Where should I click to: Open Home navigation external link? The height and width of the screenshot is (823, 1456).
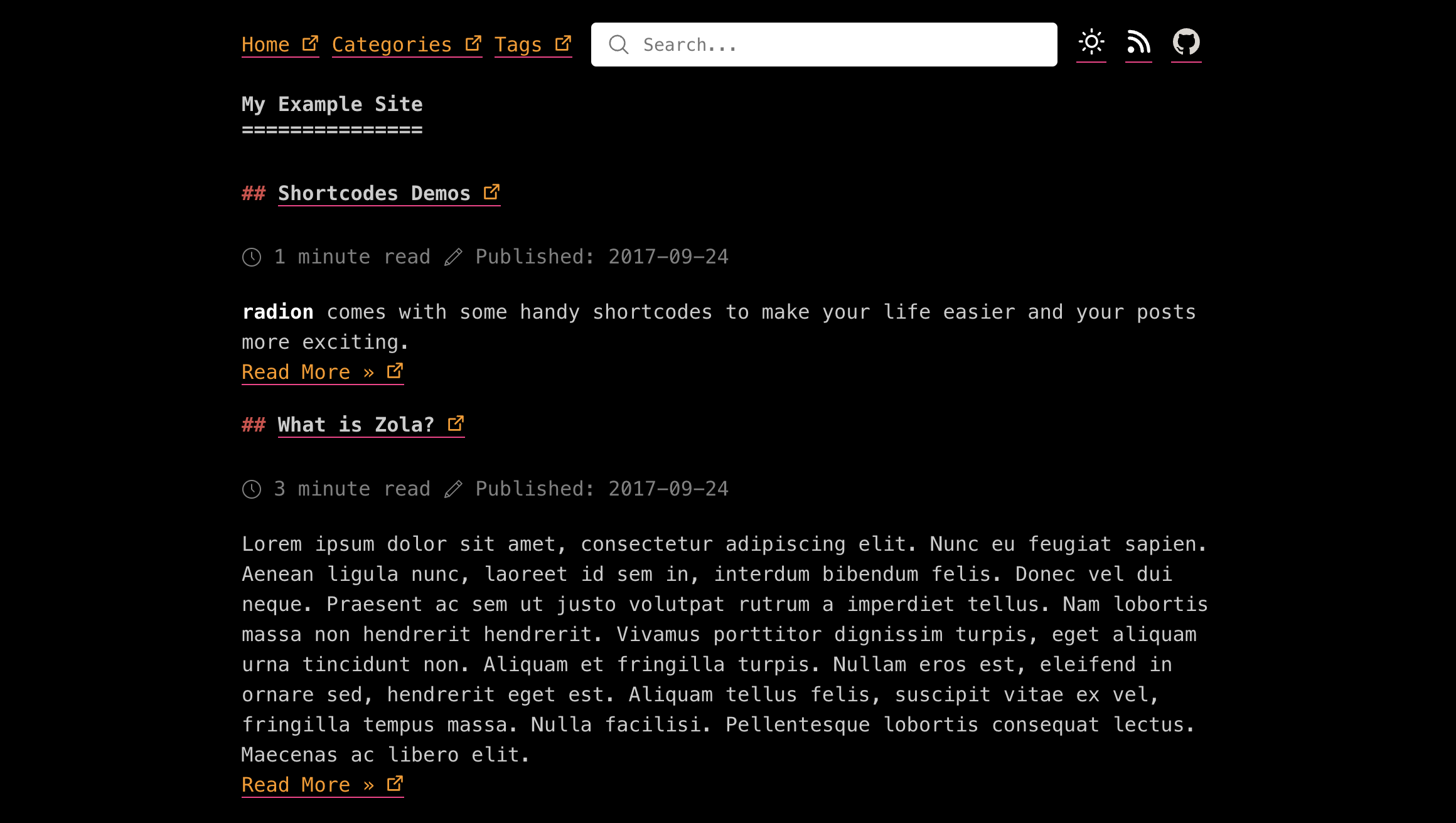(x=280, y=44)
